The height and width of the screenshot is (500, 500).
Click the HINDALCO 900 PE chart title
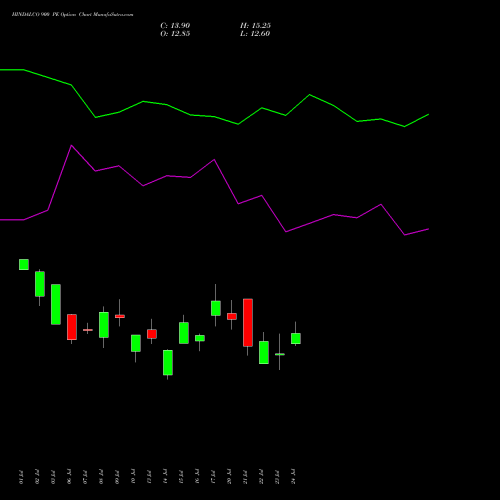(x=72, y=15)
